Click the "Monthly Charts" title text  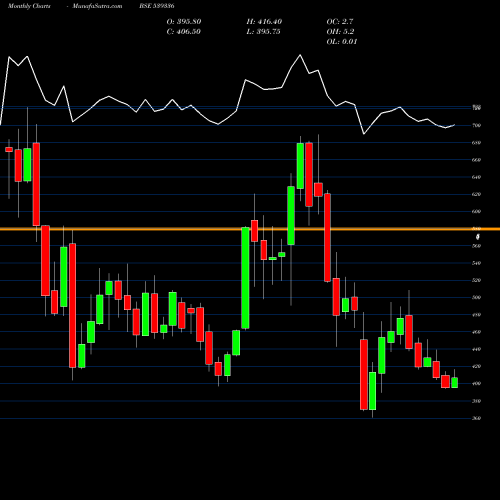coord(29,6)
